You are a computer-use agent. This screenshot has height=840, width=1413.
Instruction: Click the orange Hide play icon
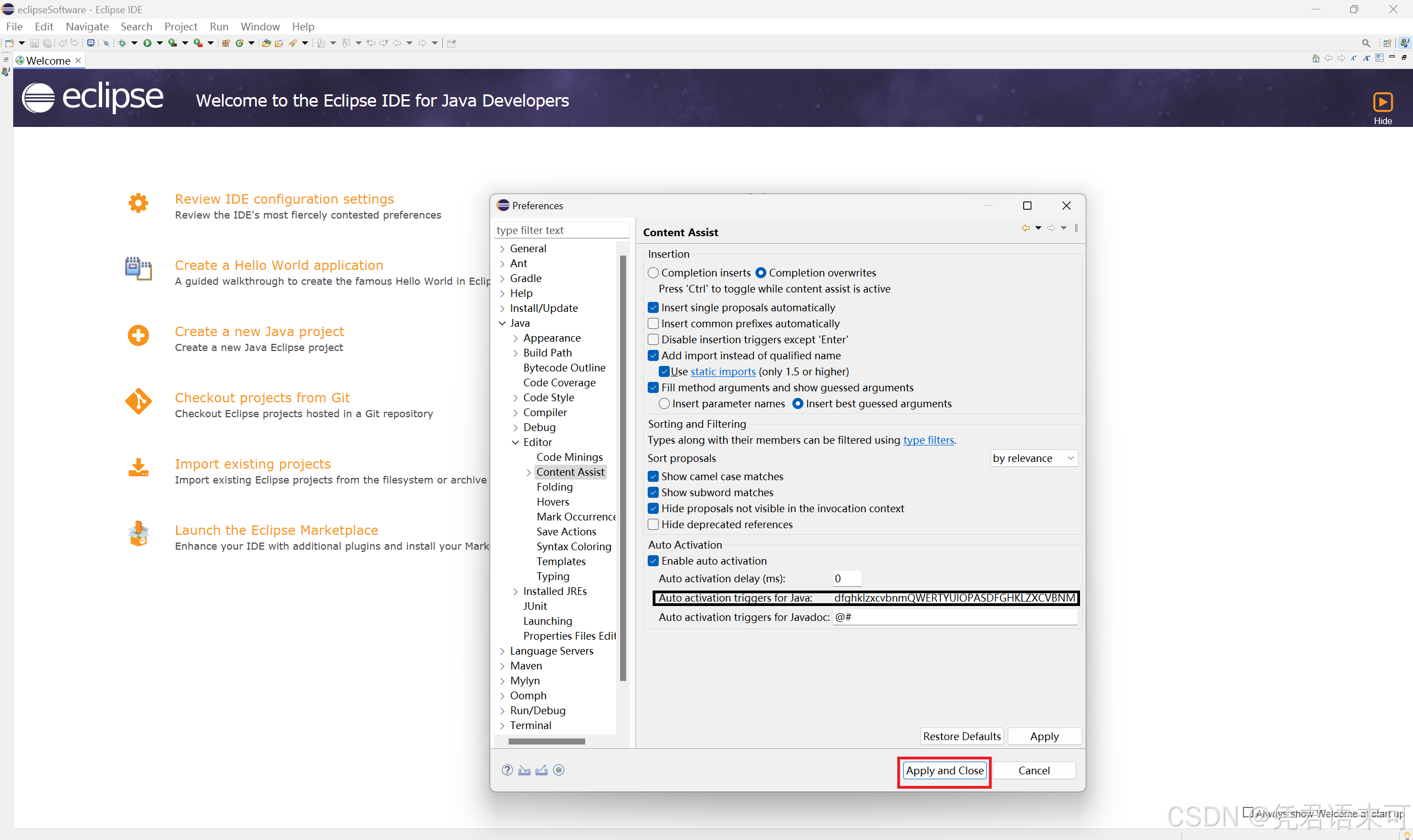point(1383,102)
